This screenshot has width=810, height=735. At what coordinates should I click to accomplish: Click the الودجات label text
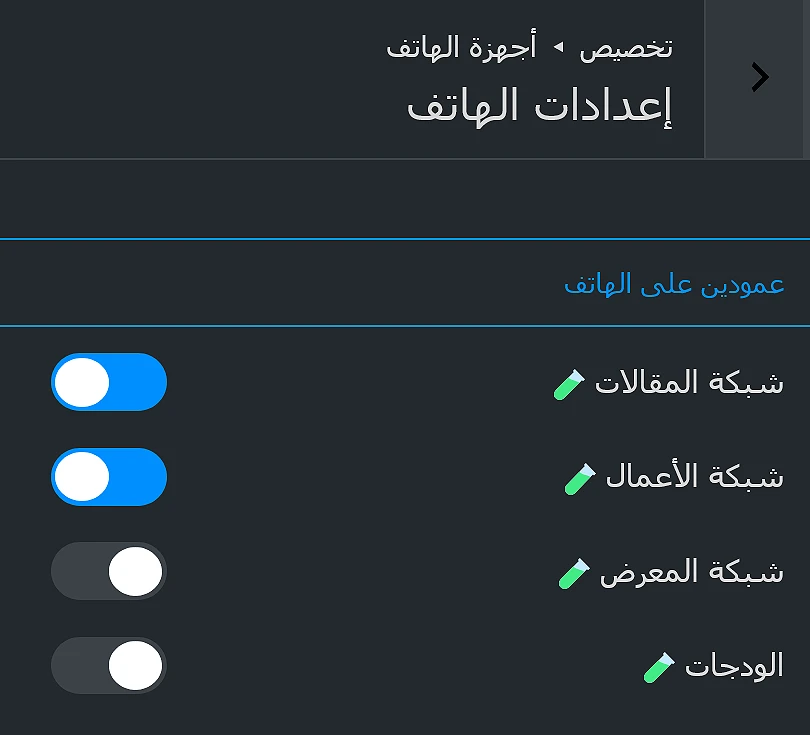732,666
